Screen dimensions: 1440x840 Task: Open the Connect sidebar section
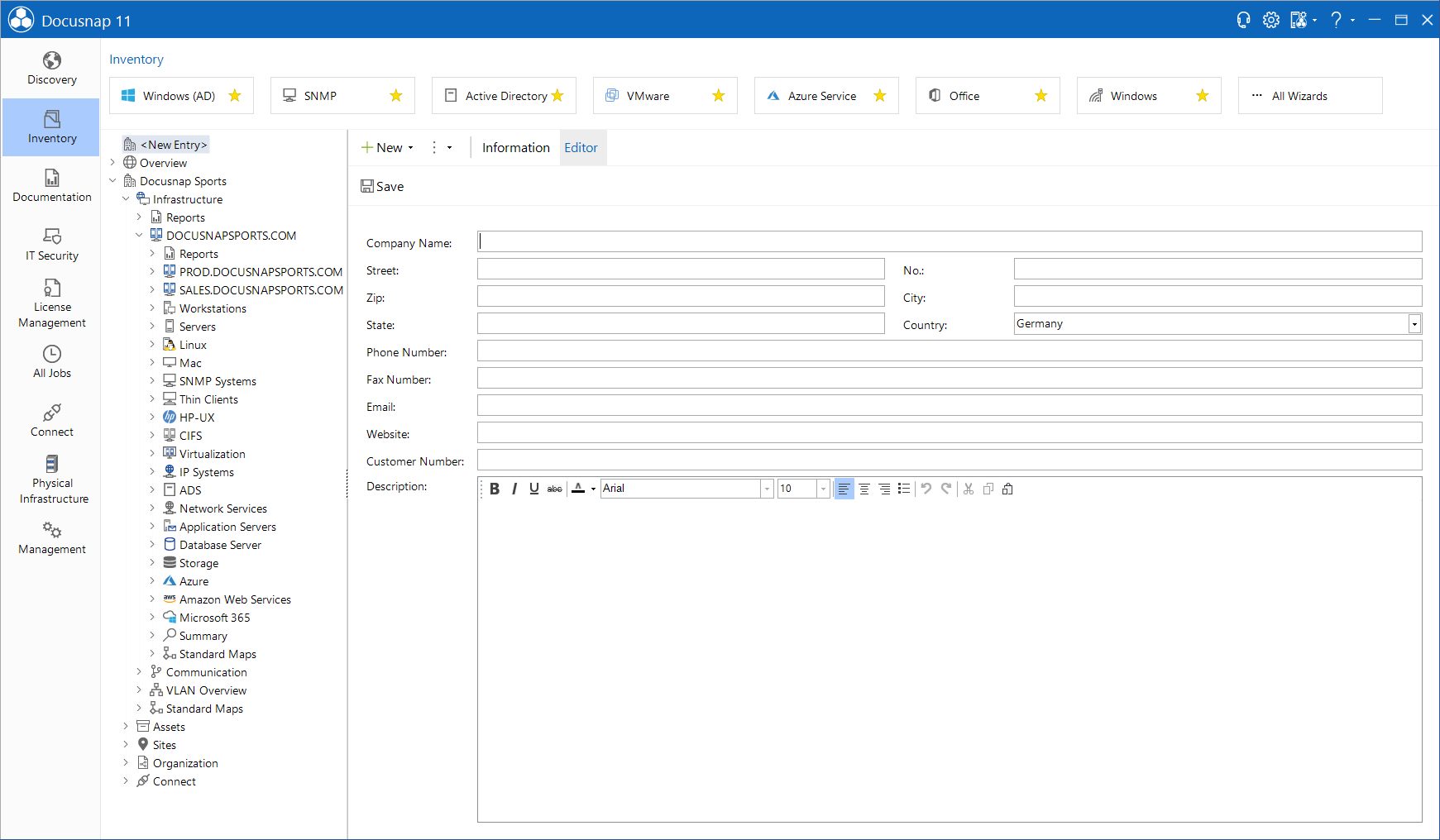coord(51,421)
